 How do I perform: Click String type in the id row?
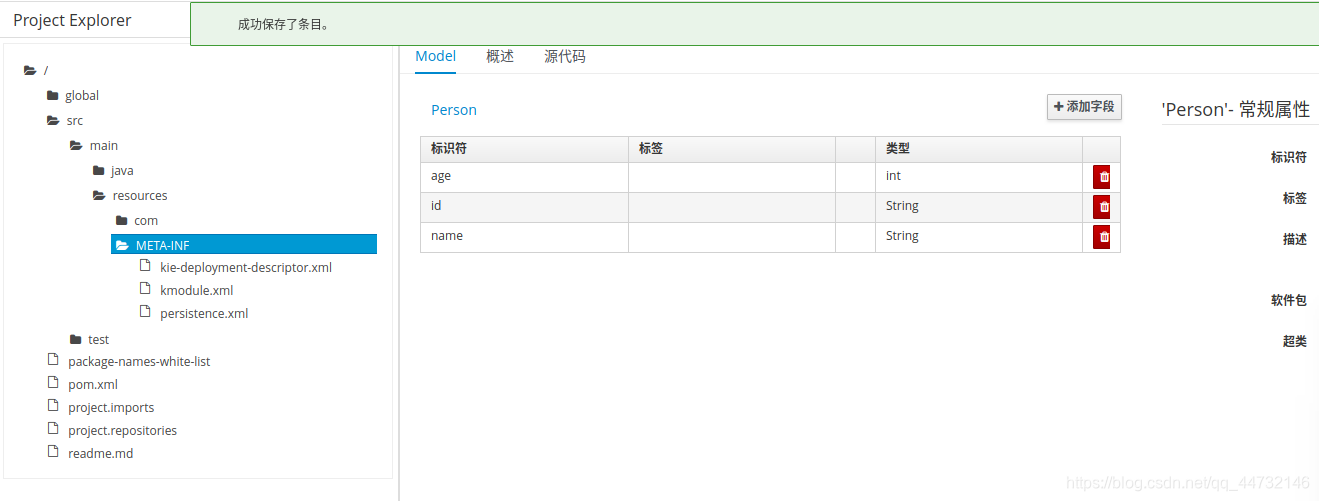point(979,207)
